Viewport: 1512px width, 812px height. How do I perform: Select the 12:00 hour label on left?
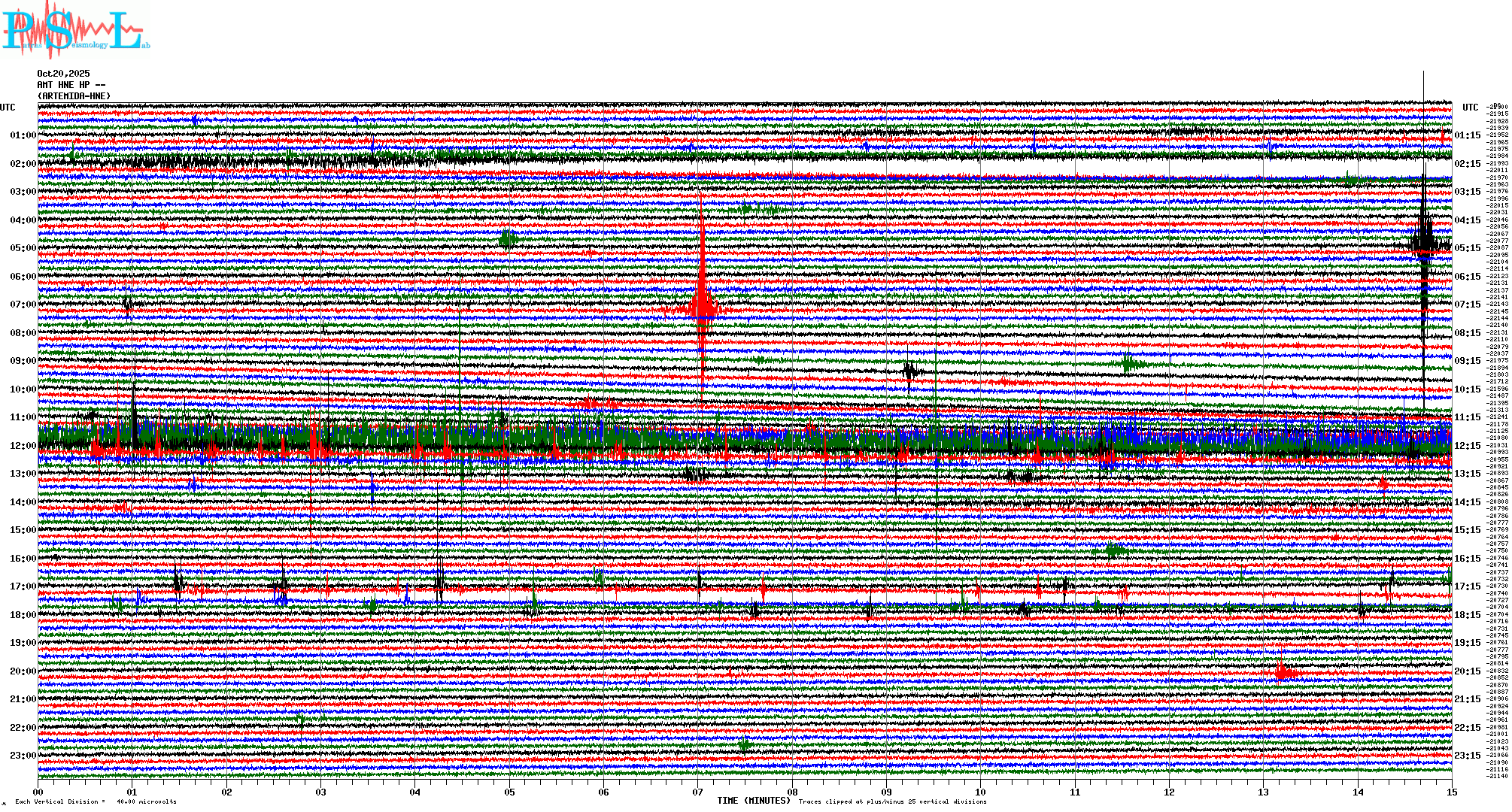point(23,446)
